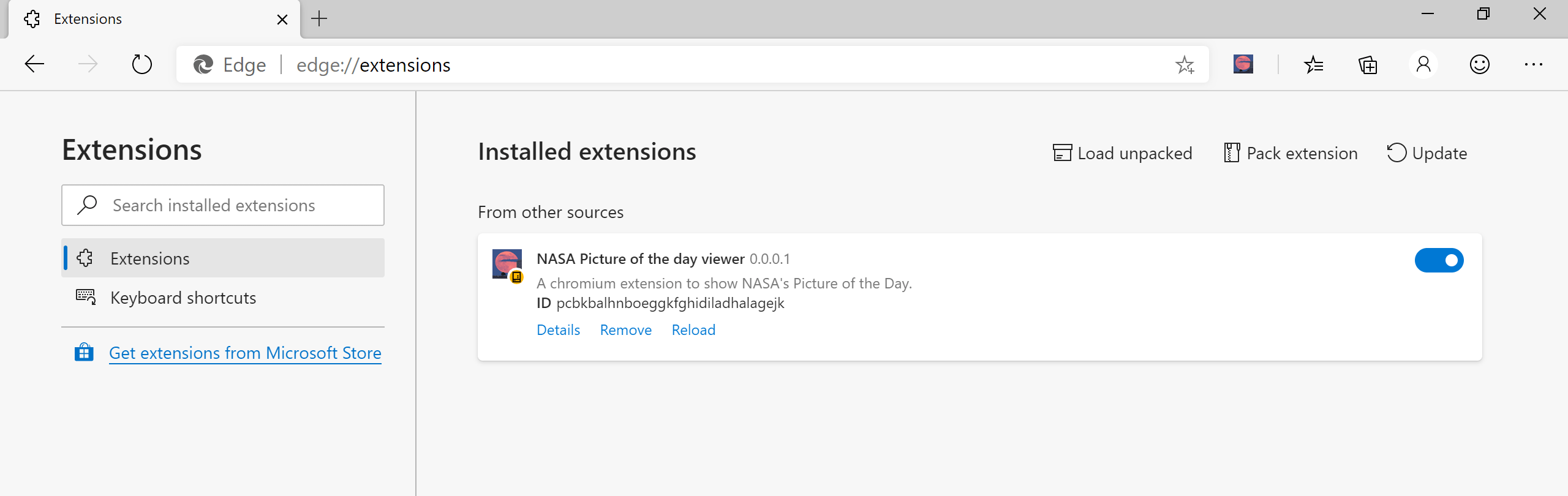Click the Update button
This screenshot has height=496, width=1568.
pyautogui.click(x=1427, y=153)
